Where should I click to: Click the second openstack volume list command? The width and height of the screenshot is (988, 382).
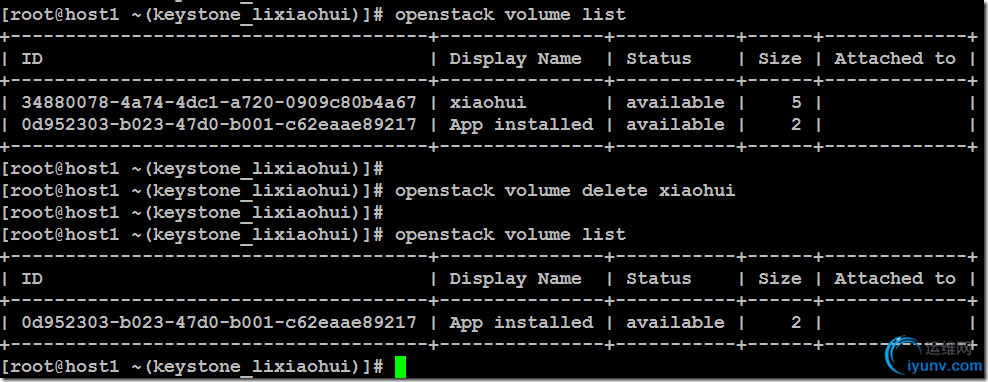tap(510, 234)
